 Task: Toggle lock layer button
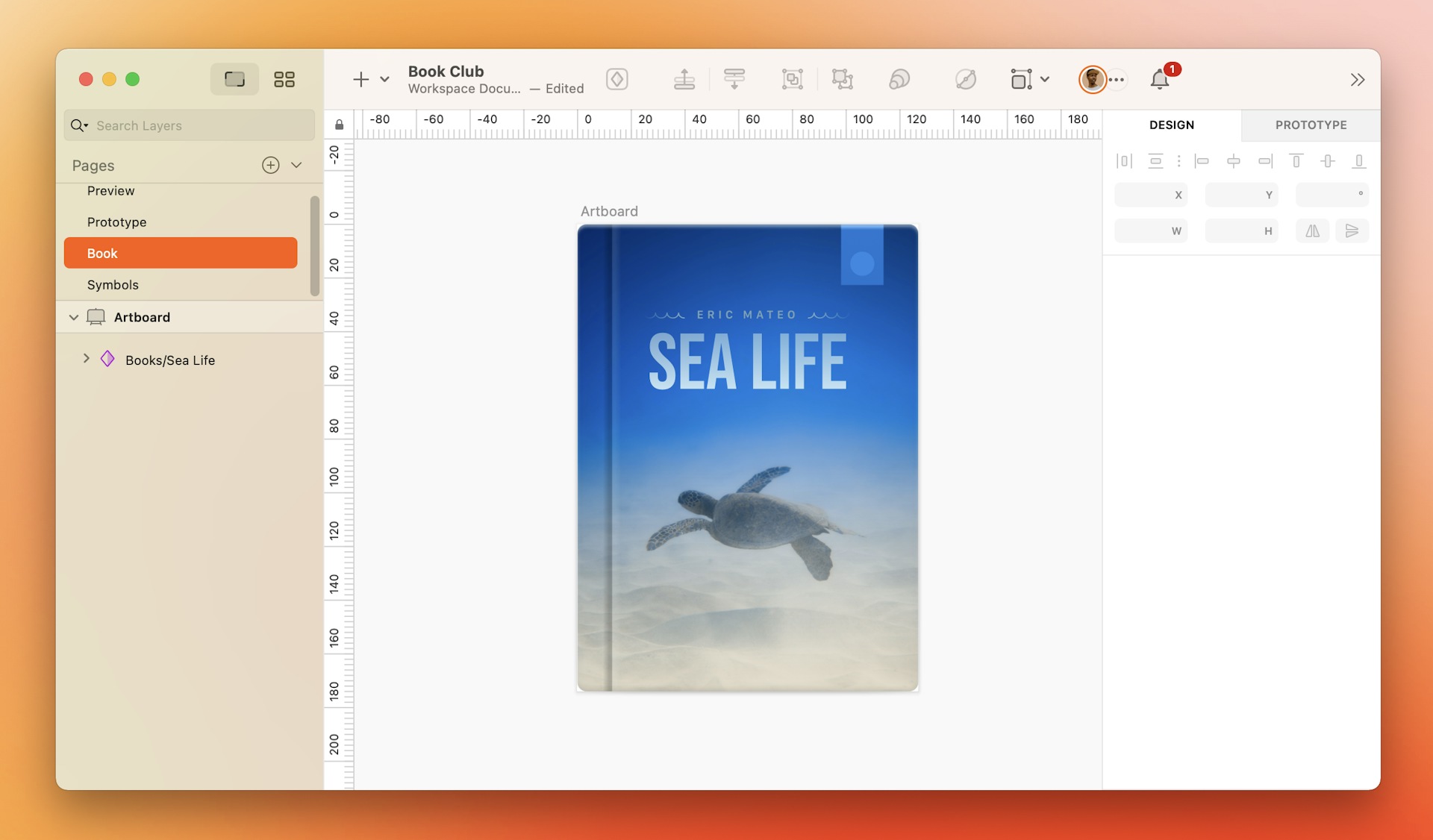pos(339,124)
